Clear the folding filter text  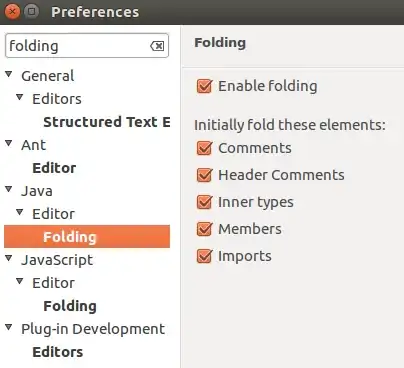pos(157,46)
